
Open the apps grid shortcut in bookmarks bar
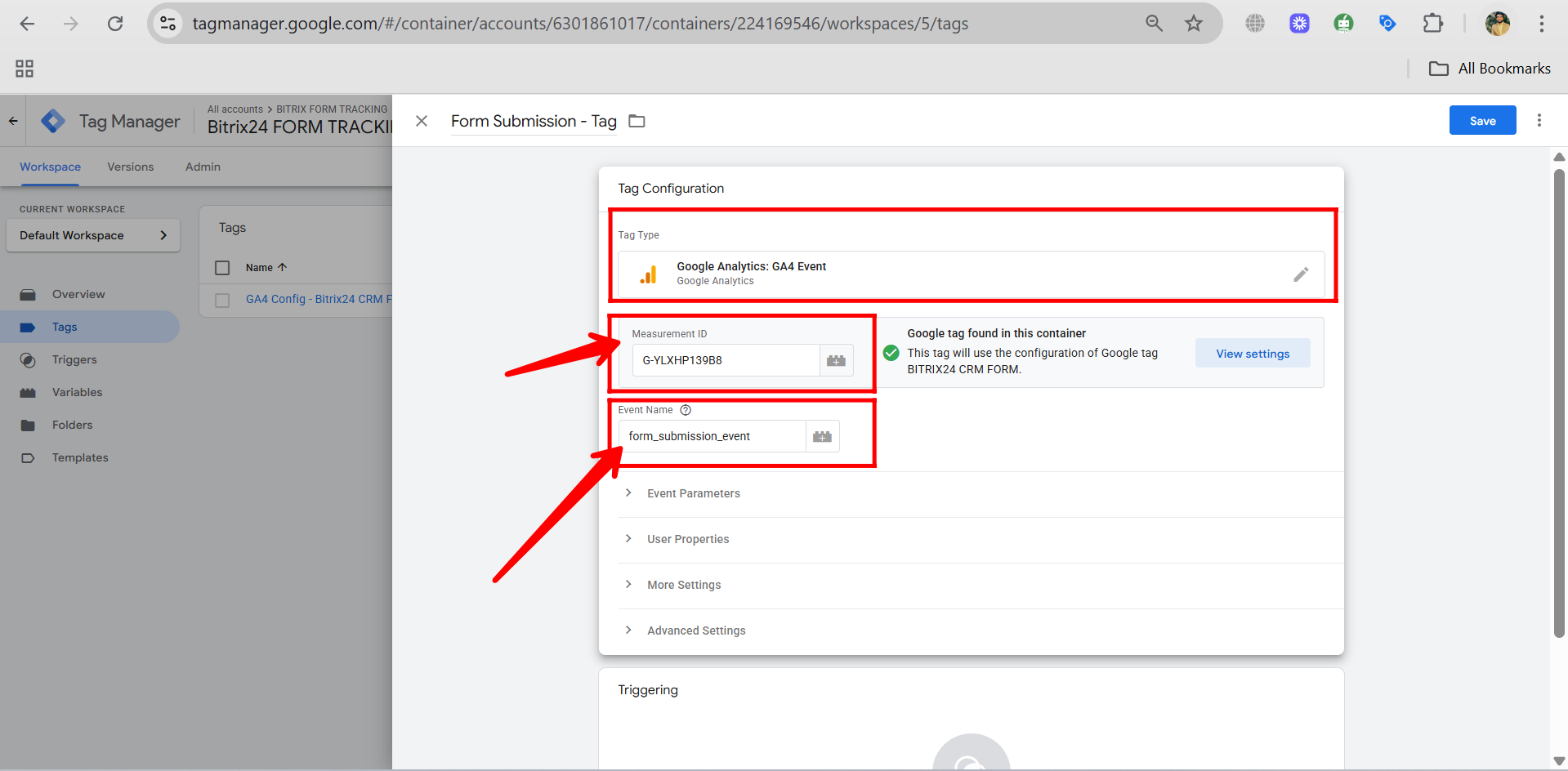(x=25, y=69)
